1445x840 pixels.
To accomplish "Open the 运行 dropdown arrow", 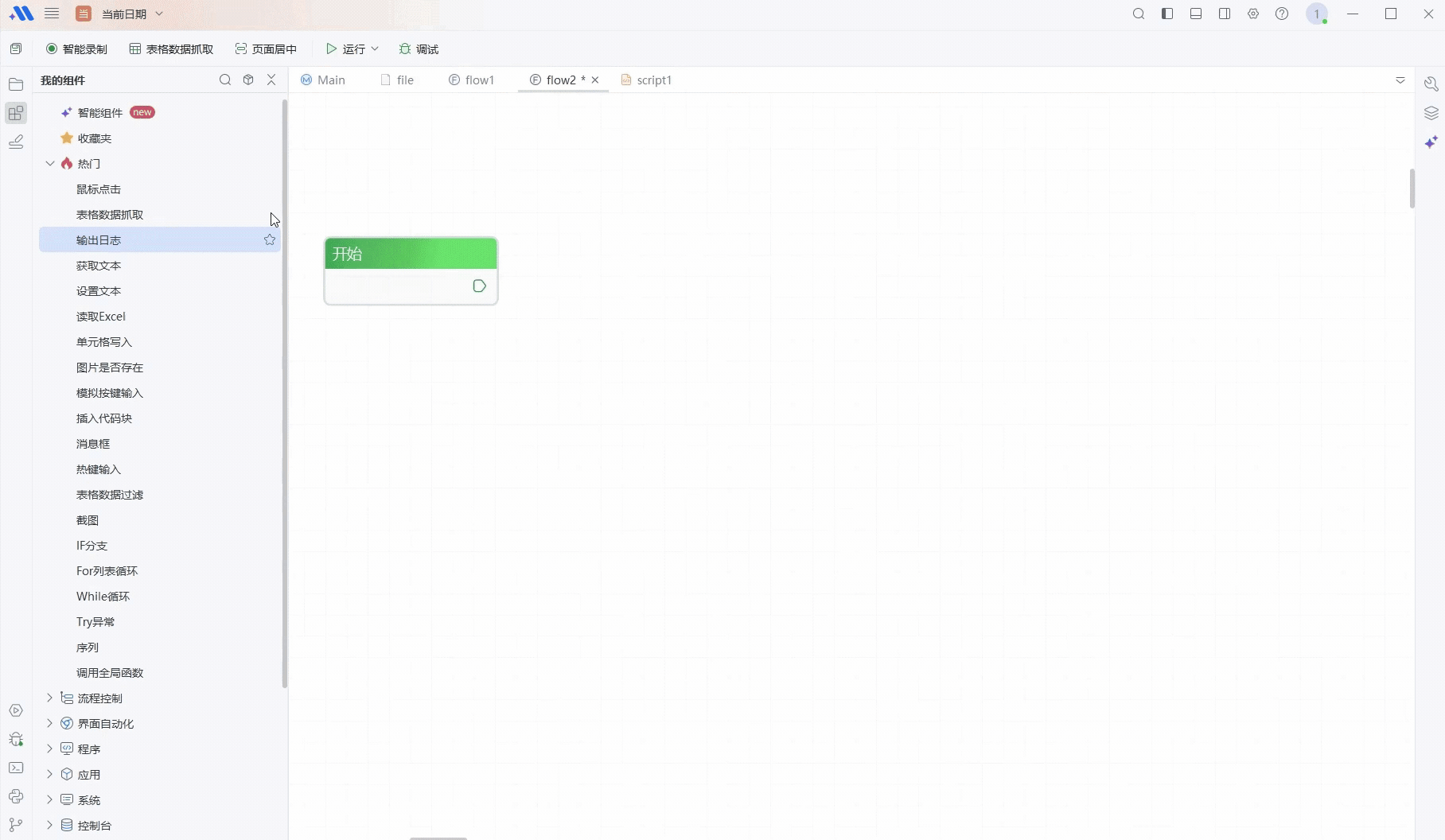I will (x=375, y=49).
